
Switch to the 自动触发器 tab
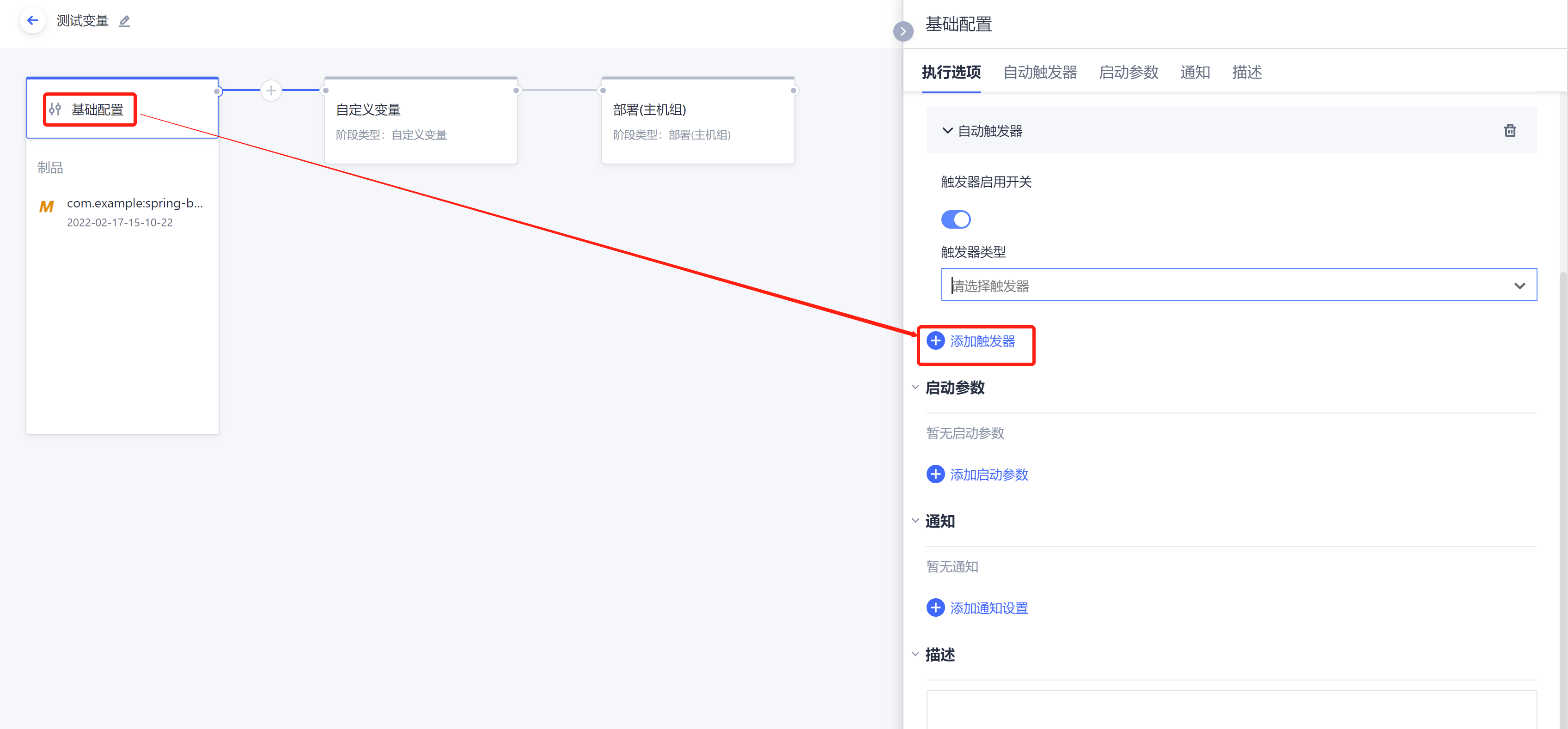click(1040, 73)
